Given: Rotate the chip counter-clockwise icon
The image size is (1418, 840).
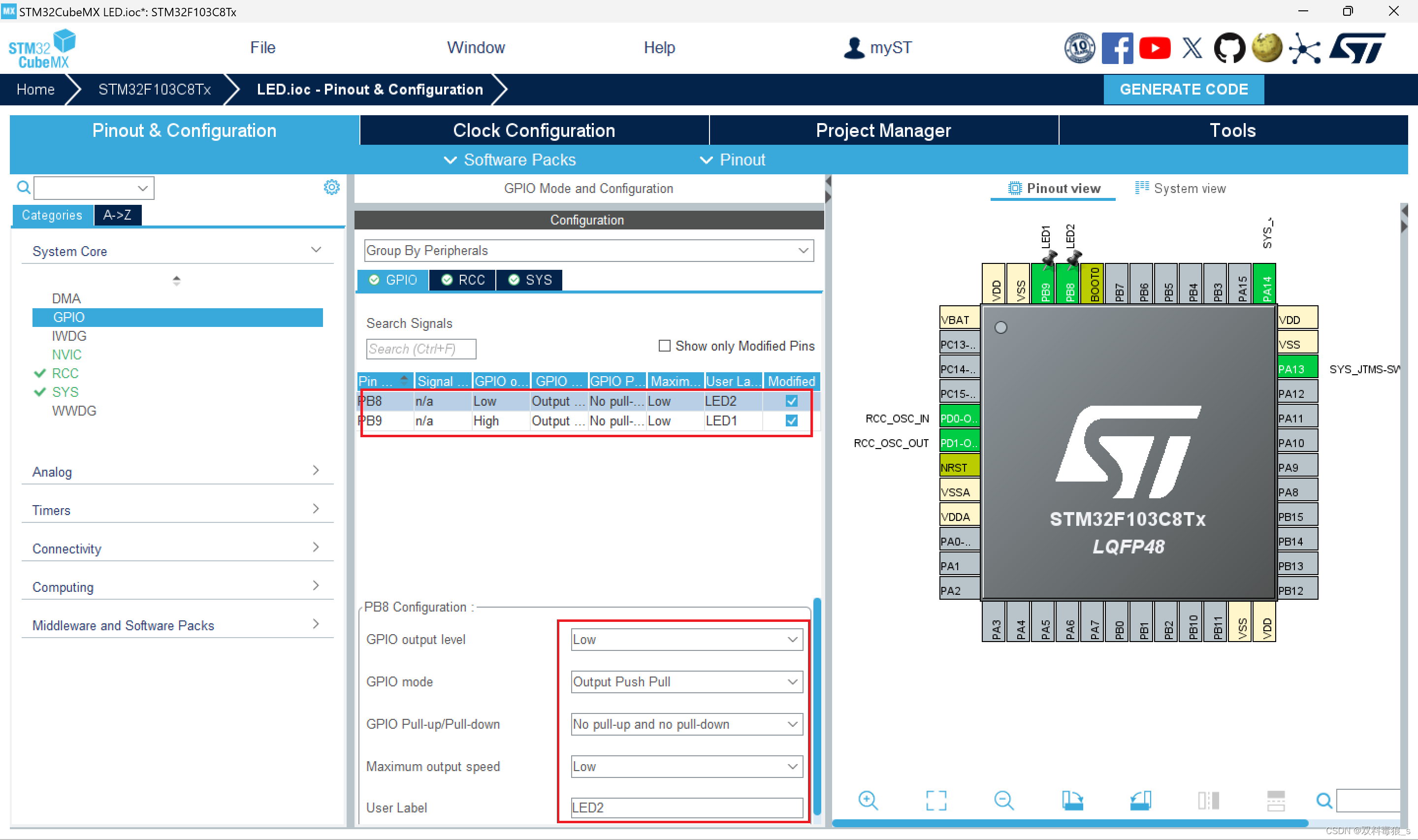Looking at the screenshot, I should click(1140, 801).
